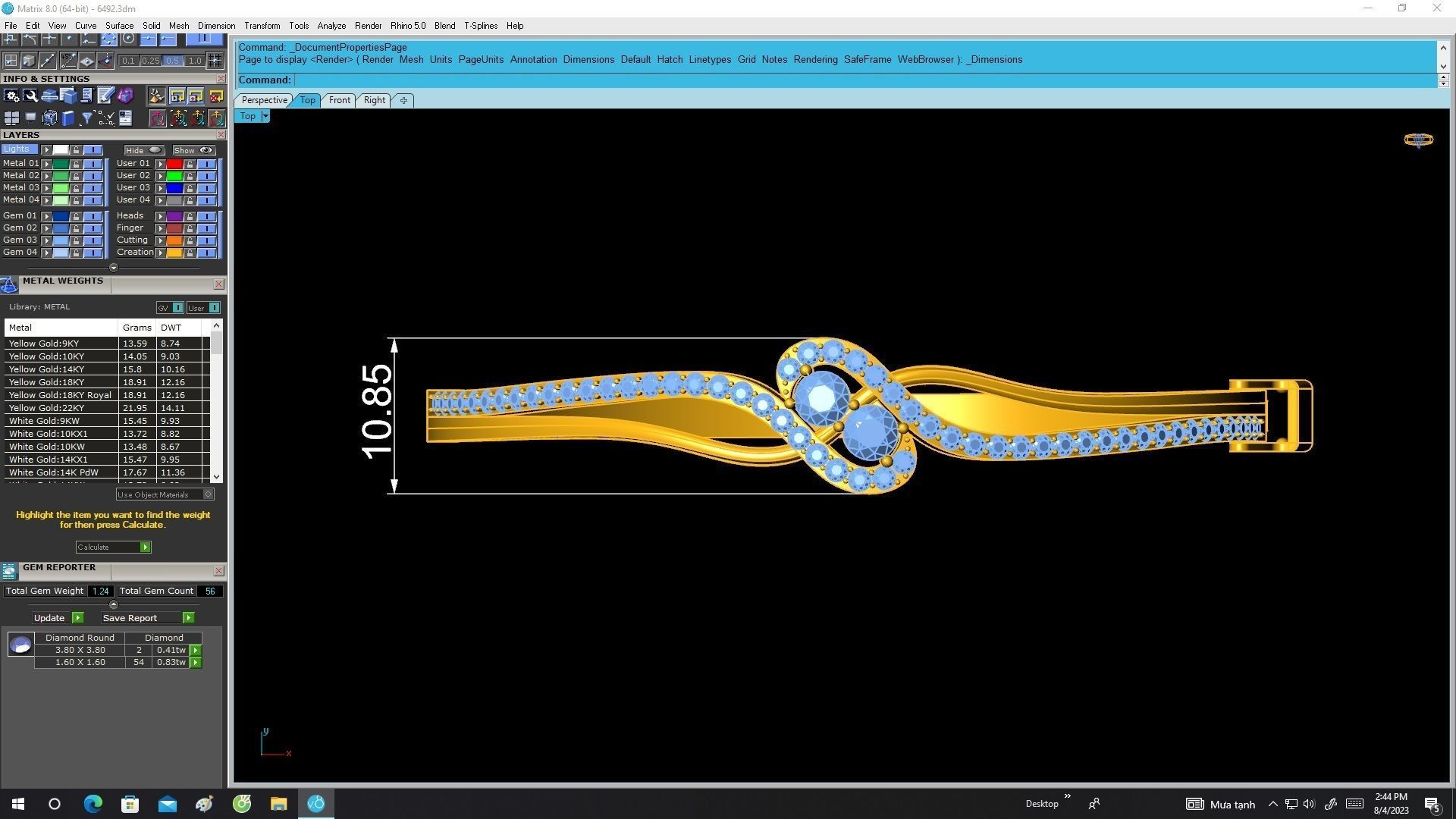The image size is (1456, 819).
Task: Click the wrench options icon
Action: [x=30, y=96]
